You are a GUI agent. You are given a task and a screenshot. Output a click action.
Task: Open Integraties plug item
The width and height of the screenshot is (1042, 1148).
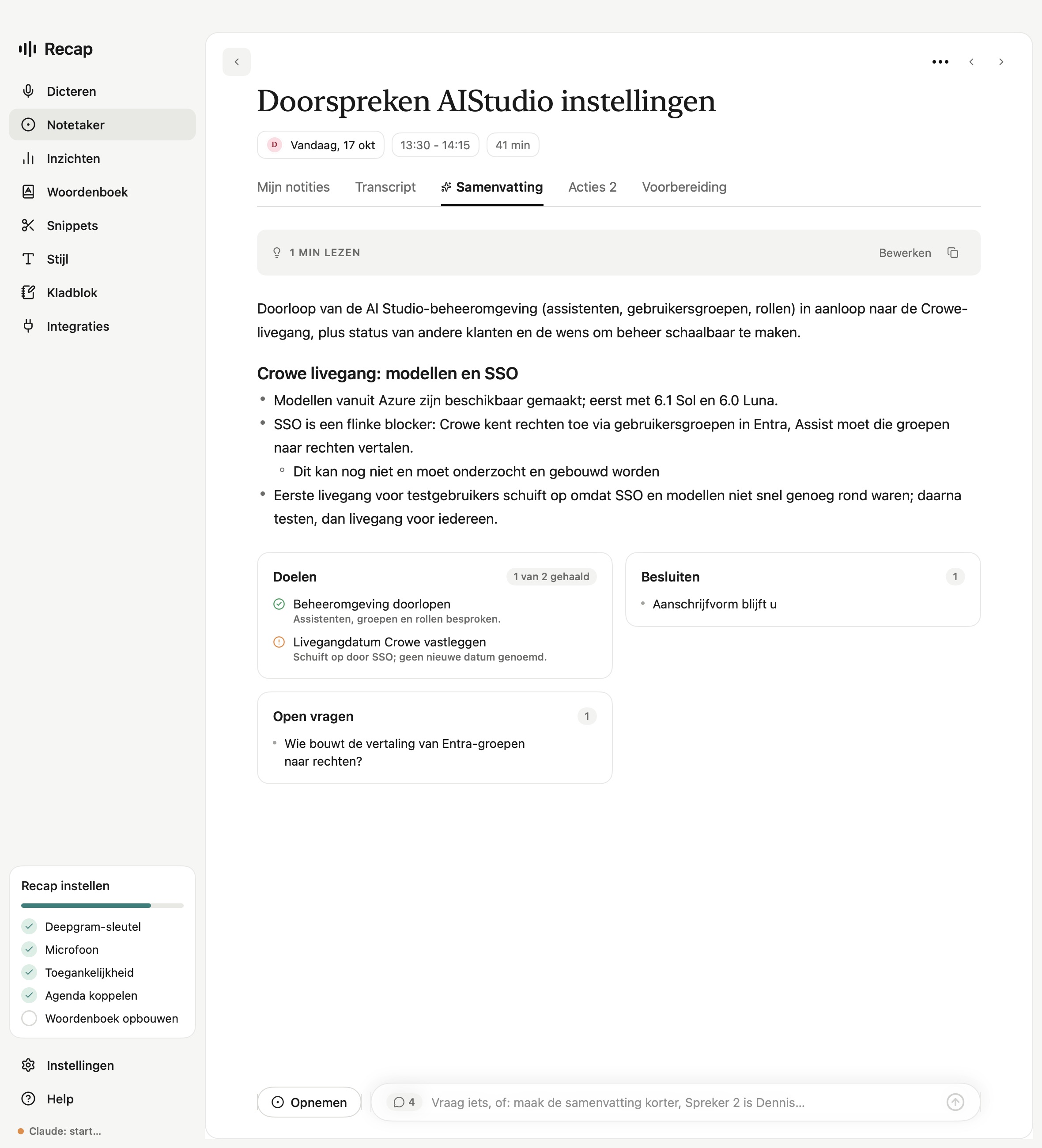[x=102, y=326]
